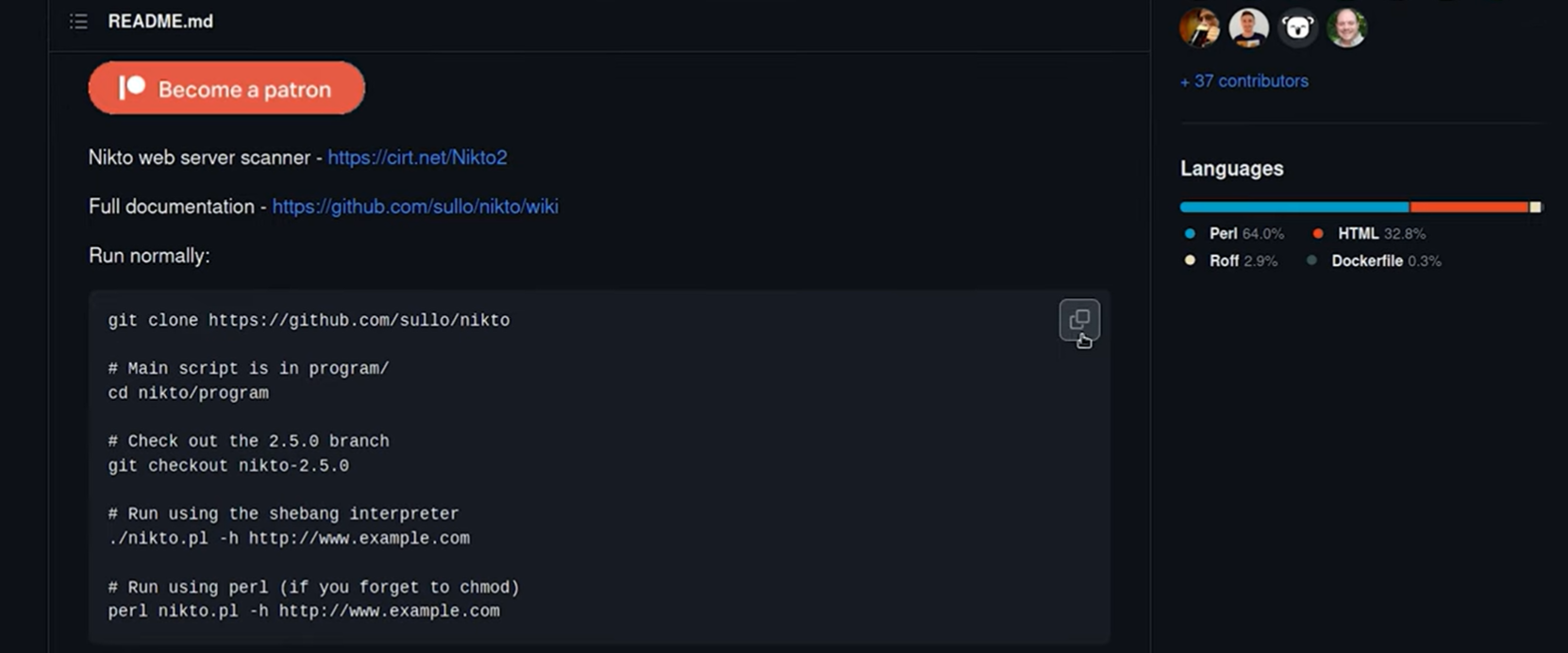This screenshot has width=1568, height=653.
Task: Visit the github.com/sullo/nikto/wiki documentation link
Action: pyautogui.click(x=415, y=207)
